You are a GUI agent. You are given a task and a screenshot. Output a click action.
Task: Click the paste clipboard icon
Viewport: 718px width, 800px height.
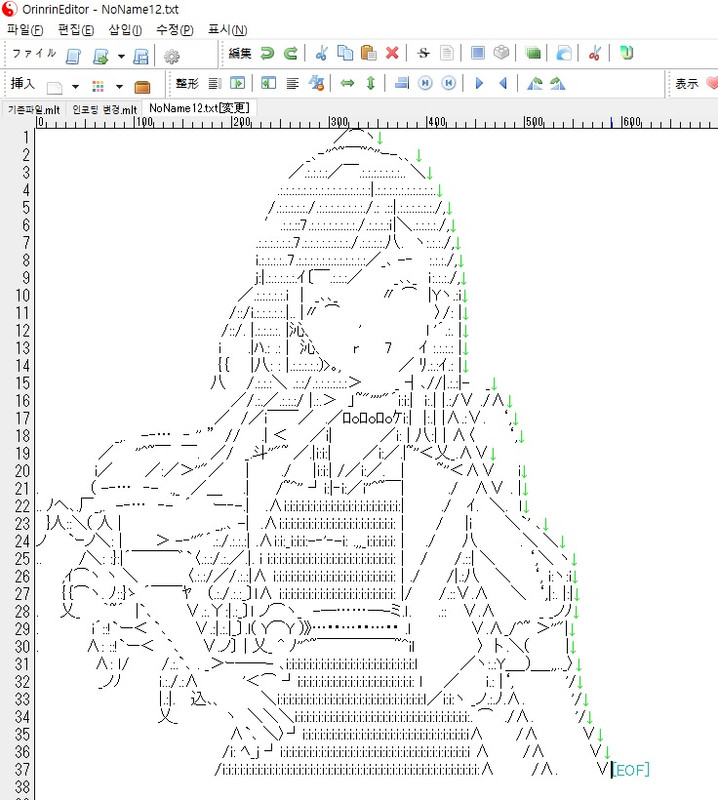(368, 53)
